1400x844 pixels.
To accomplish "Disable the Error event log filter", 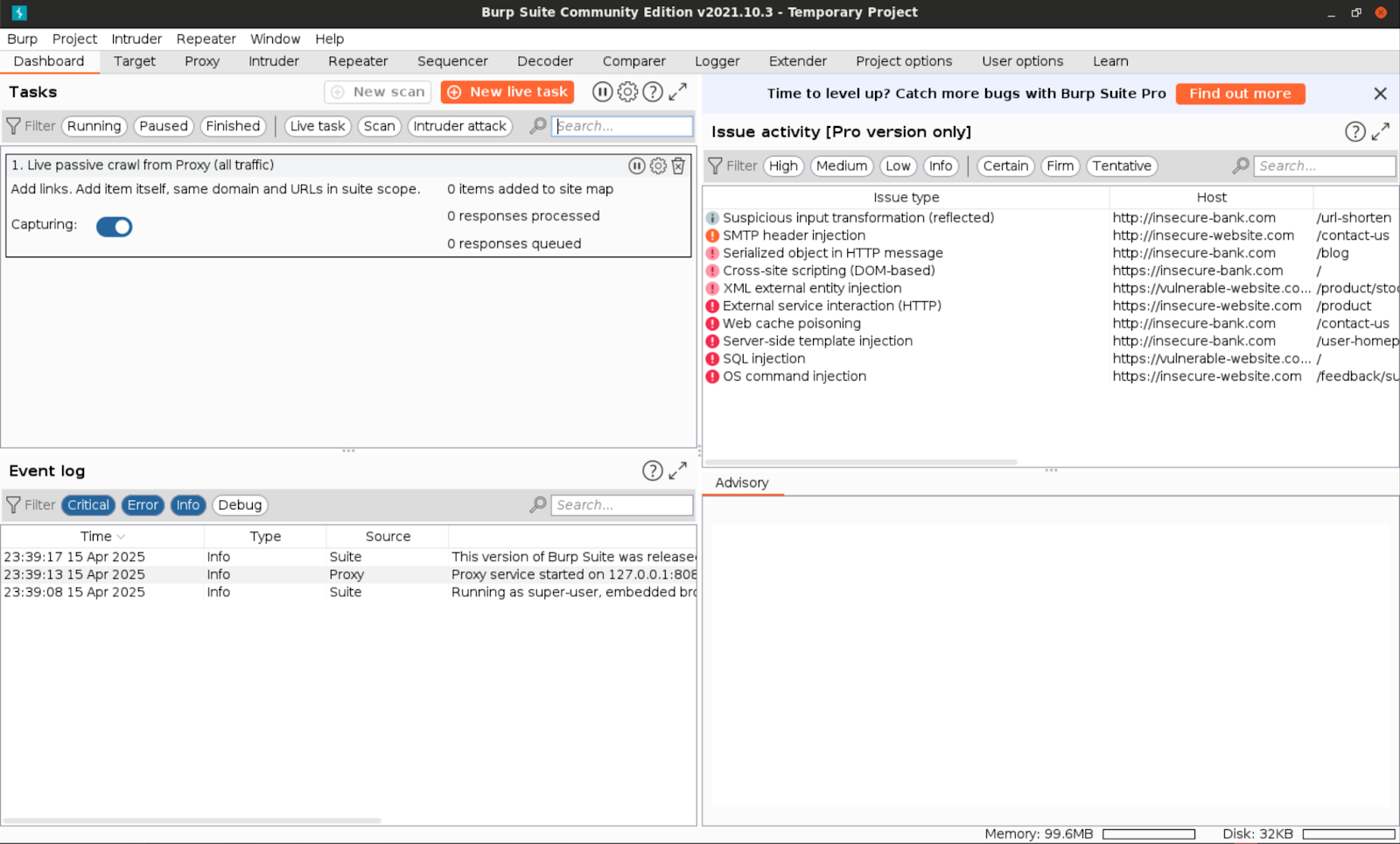I will [143, 505].
